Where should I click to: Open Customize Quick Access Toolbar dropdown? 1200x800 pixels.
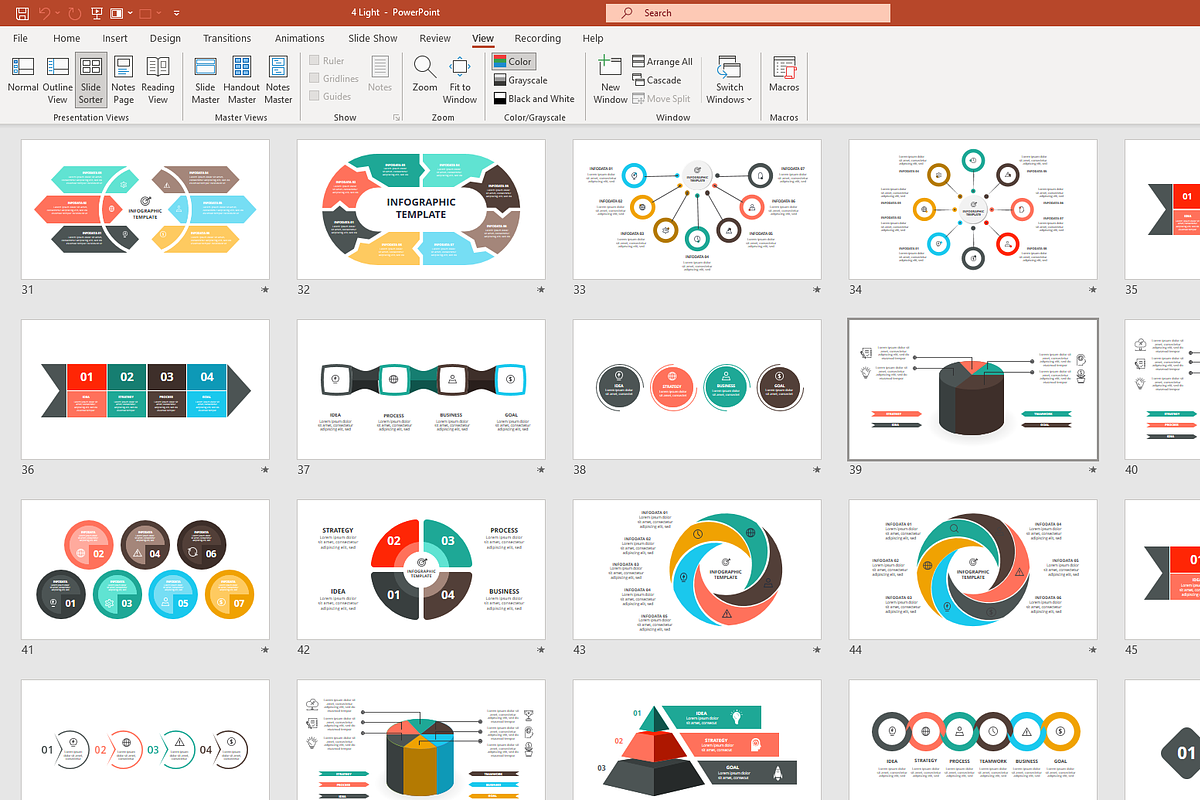pyautogui.click(x=177, y=13)
